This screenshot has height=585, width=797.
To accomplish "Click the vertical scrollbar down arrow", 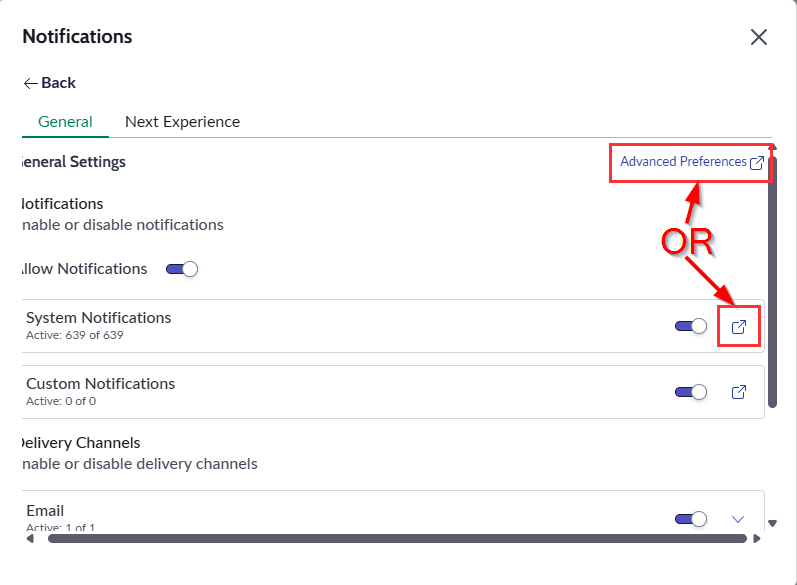I will pyautogui.click(x=772, y=523).
